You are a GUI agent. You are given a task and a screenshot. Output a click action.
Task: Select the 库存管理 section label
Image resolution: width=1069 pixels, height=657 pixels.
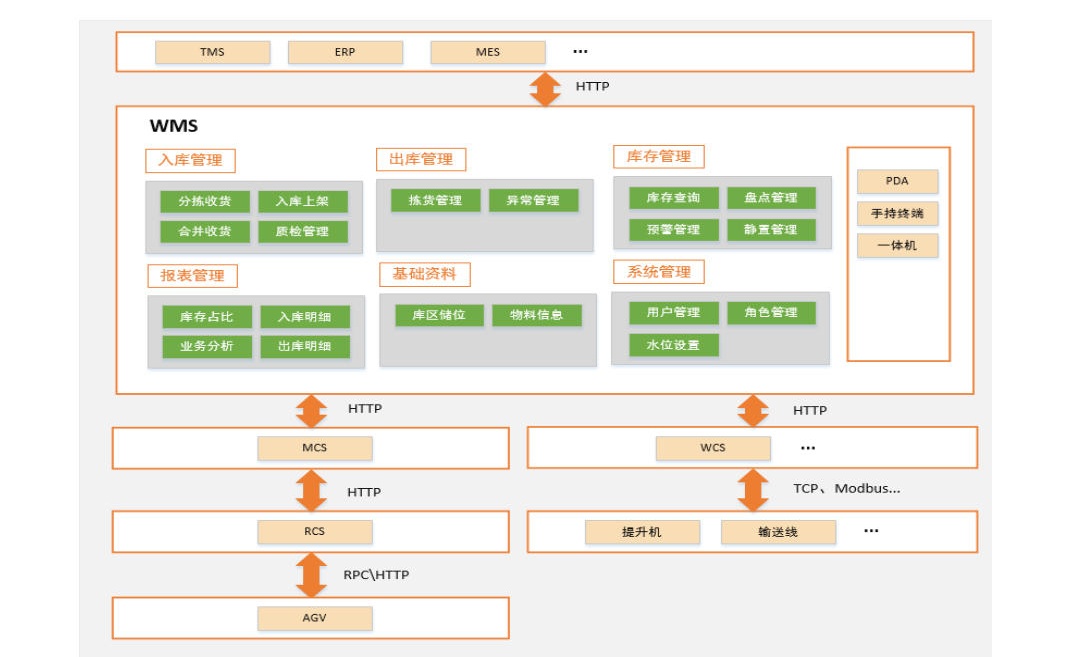coord(658,157)
